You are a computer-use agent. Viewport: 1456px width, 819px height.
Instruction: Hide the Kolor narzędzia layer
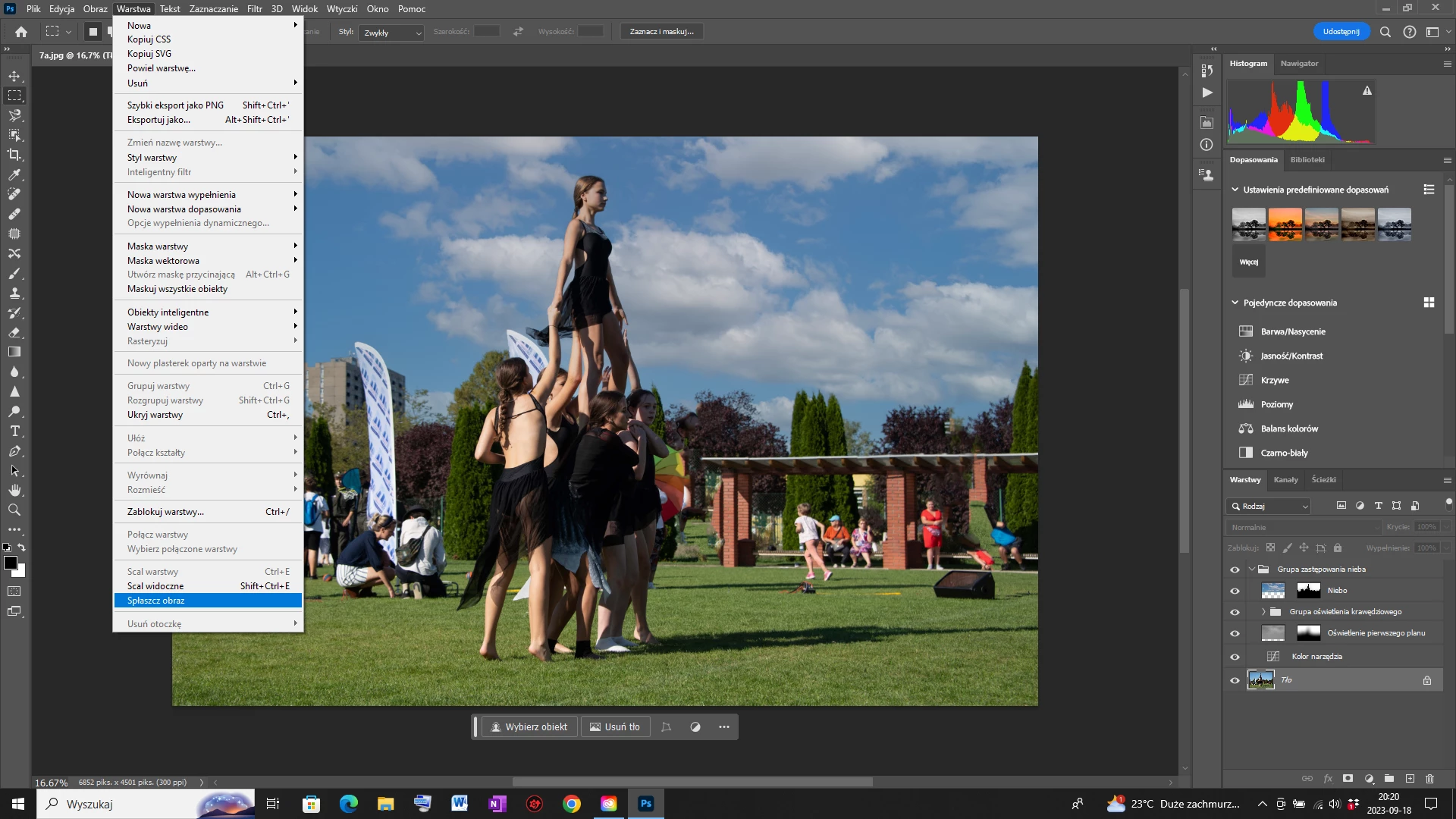pyautogui.click(x=1235, y=657)
